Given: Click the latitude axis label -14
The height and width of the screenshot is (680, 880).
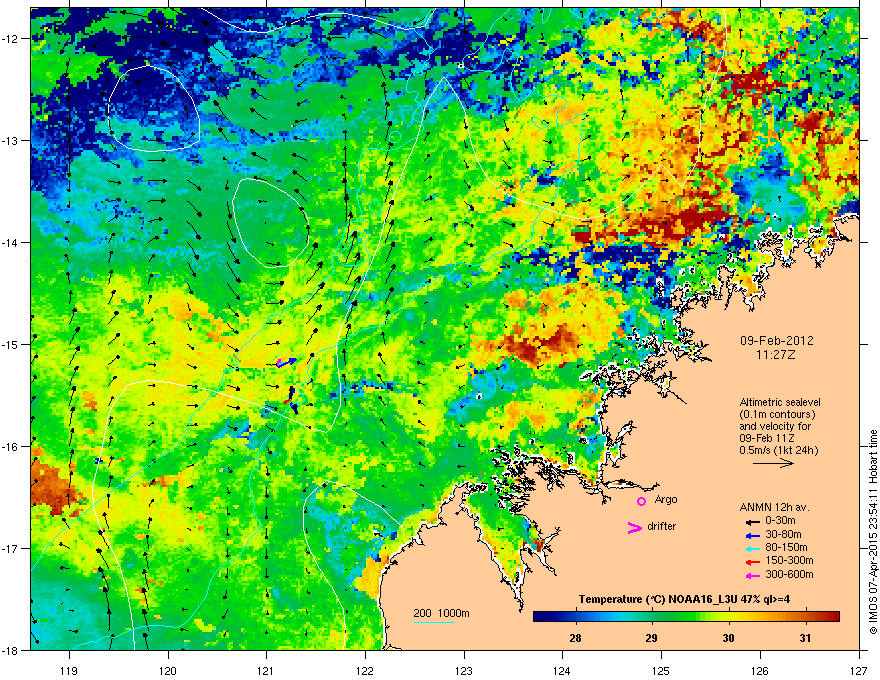Looking at the screenshot, I should pyautogui.click(x=10, y=242).
